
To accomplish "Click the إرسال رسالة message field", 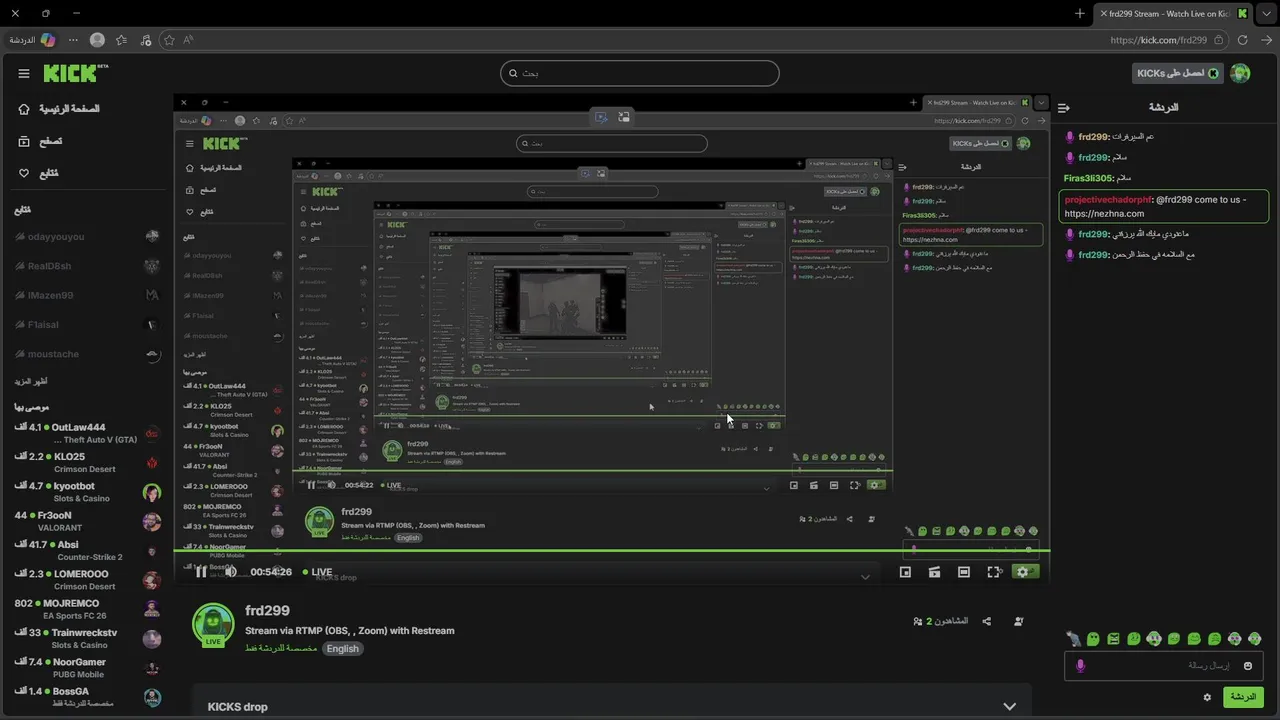I will 1165,666.
